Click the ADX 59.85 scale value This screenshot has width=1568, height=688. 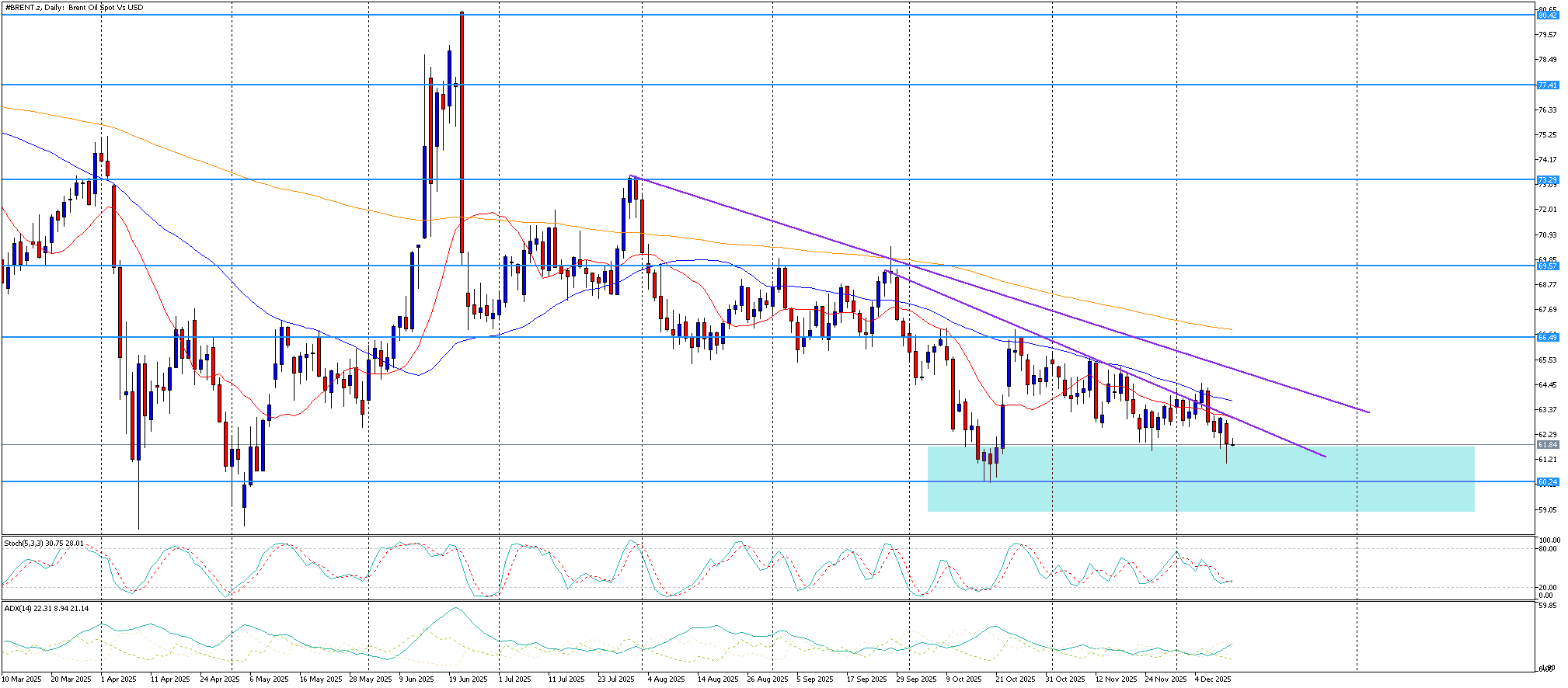[x=1548, y=606]
